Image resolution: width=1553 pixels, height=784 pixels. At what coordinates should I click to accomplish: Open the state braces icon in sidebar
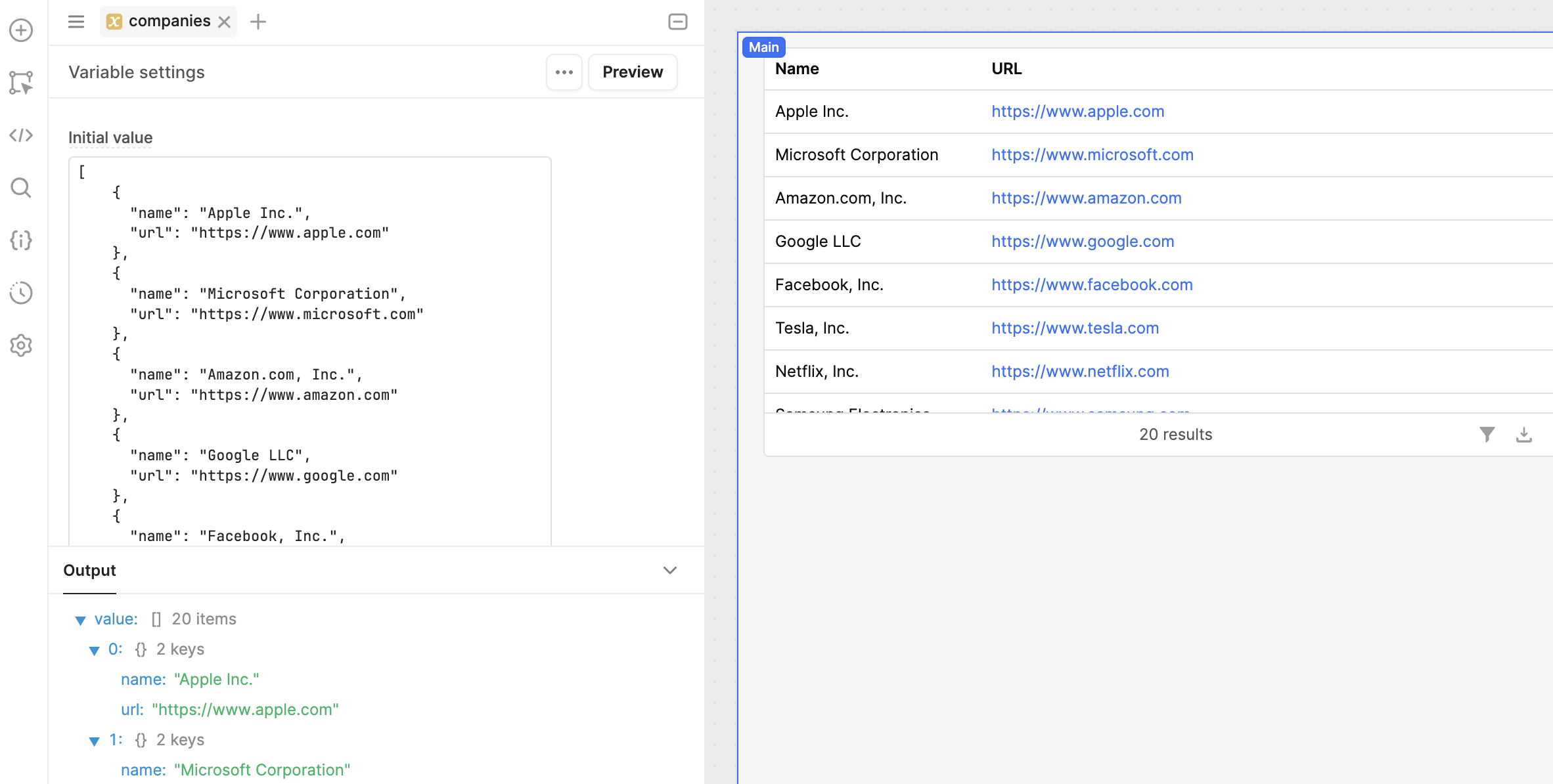tap(21, 240)
